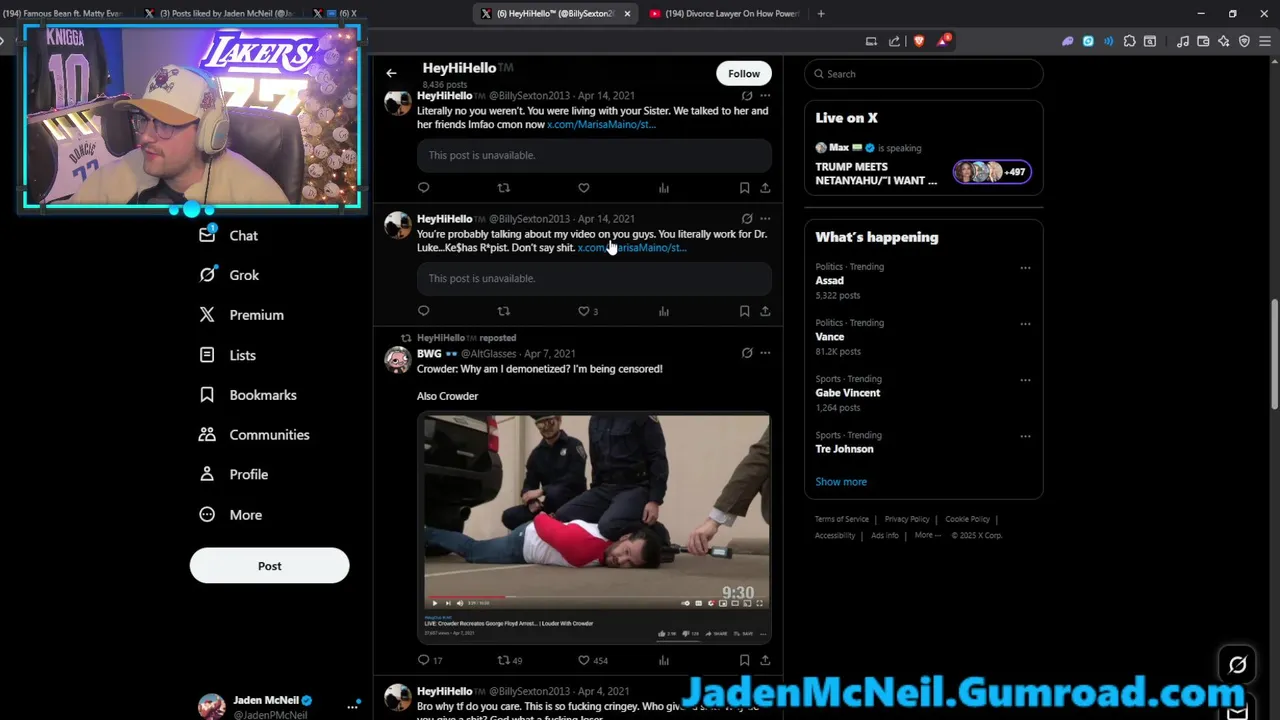Join the TRUMP MEETS NETANYAHU live space
1280x720 pixels.
click(923, 166)
